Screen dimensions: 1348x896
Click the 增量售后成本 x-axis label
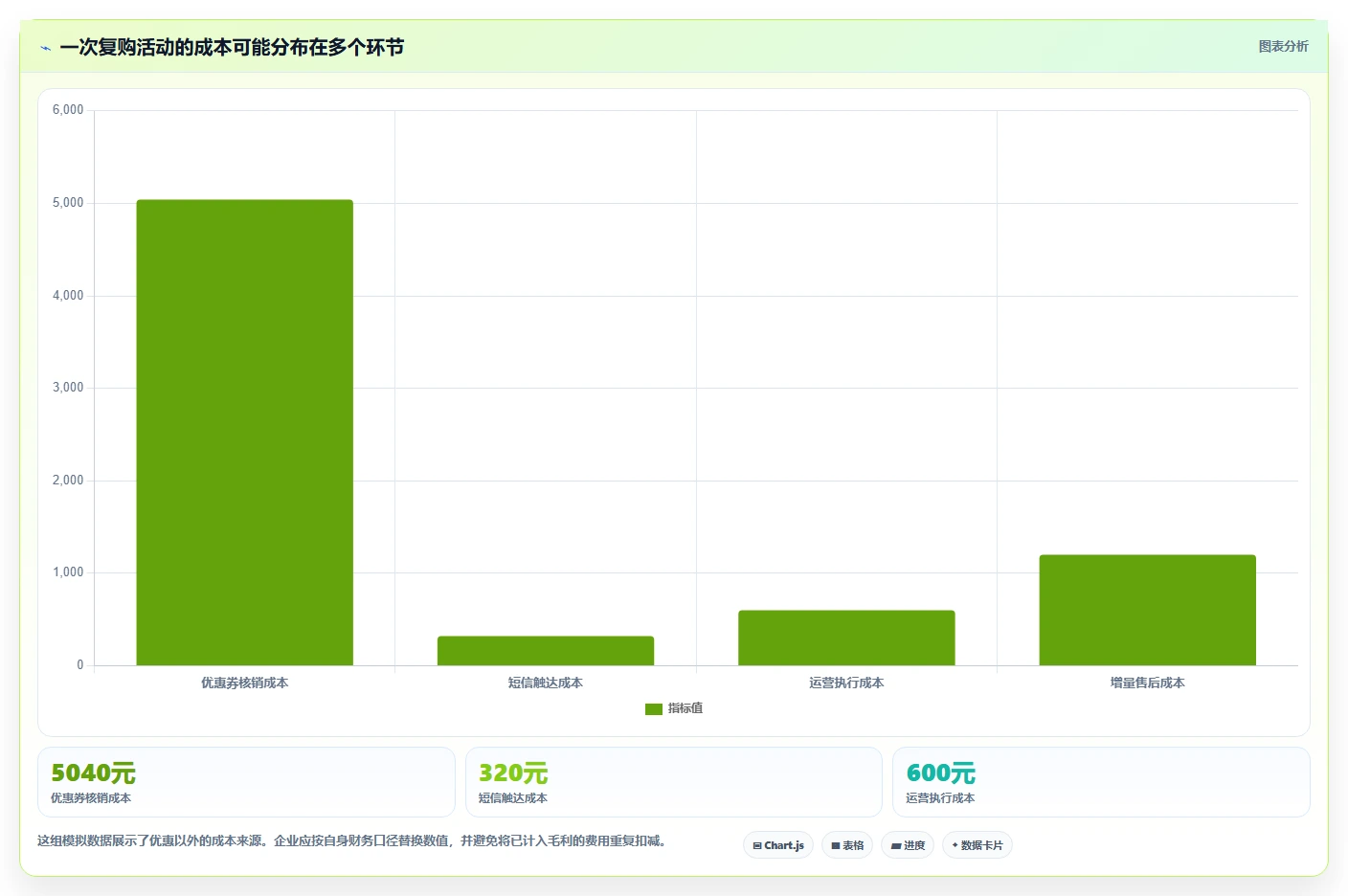1148,683
